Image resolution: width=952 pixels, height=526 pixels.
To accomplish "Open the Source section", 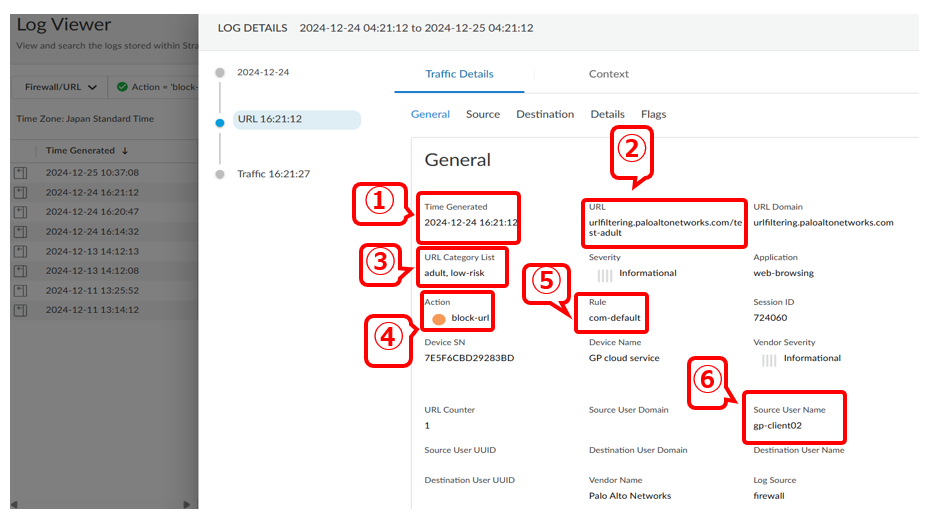I will 482,114.
